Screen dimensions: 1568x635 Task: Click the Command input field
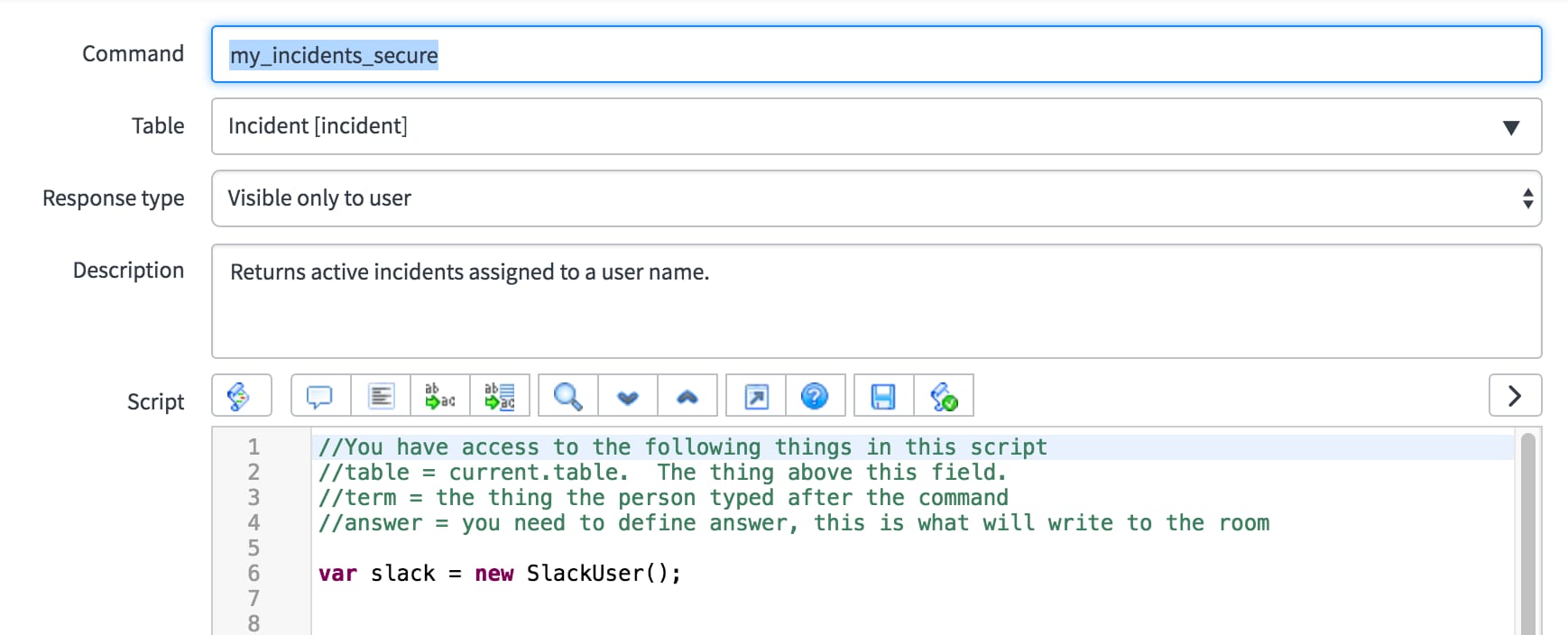[x=876, y=54]
